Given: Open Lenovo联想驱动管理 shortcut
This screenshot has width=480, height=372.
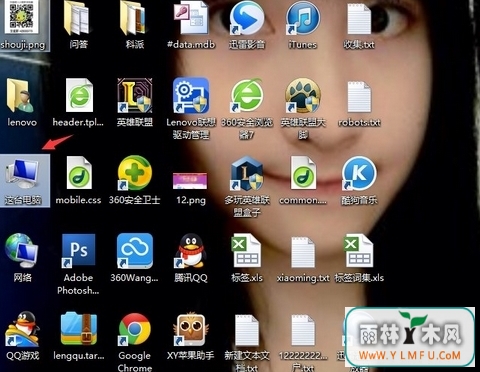Looking at the screenshot, I should [x=191, y=95].
